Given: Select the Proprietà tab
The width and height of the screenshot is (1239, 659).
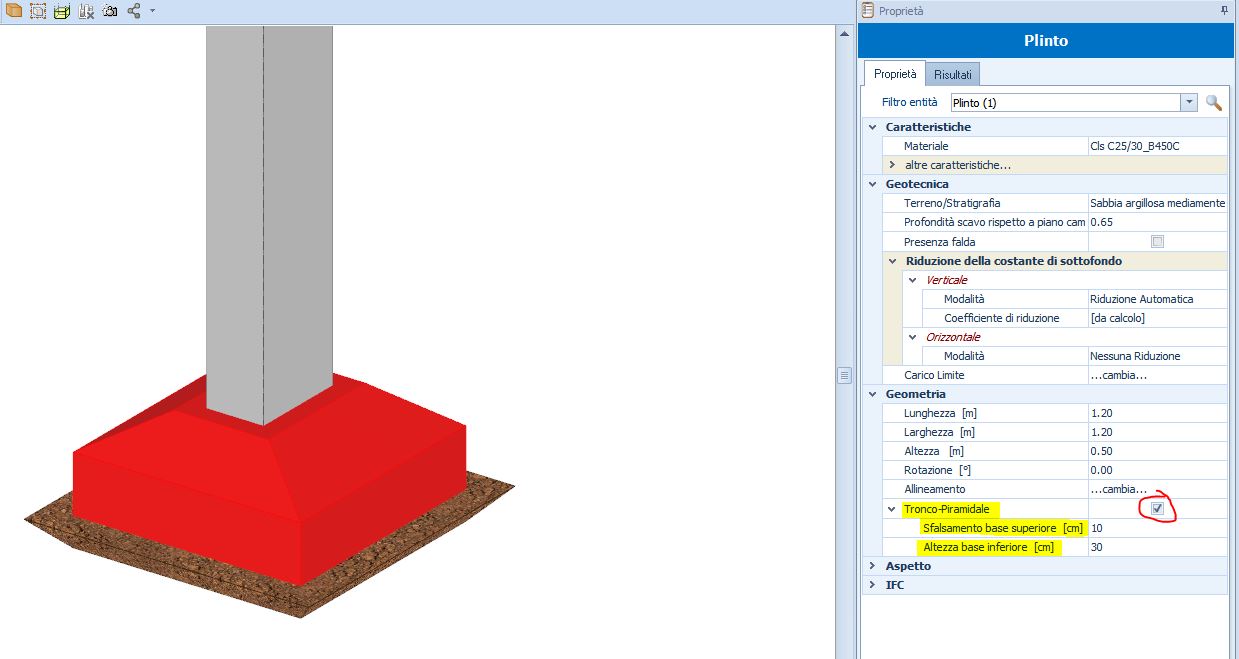Looking at the screenshot, I should tap(894, 74).
